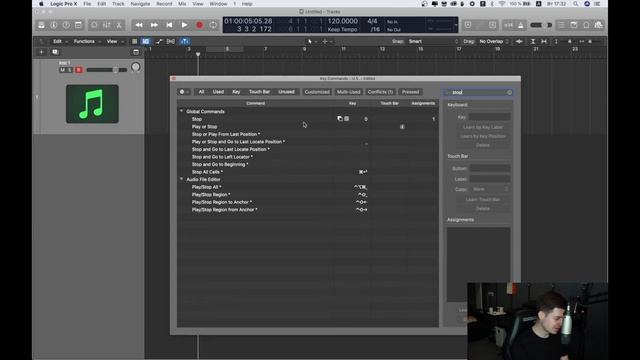Toggle the count-in button

pyautogui.click(x=509, y=25)
